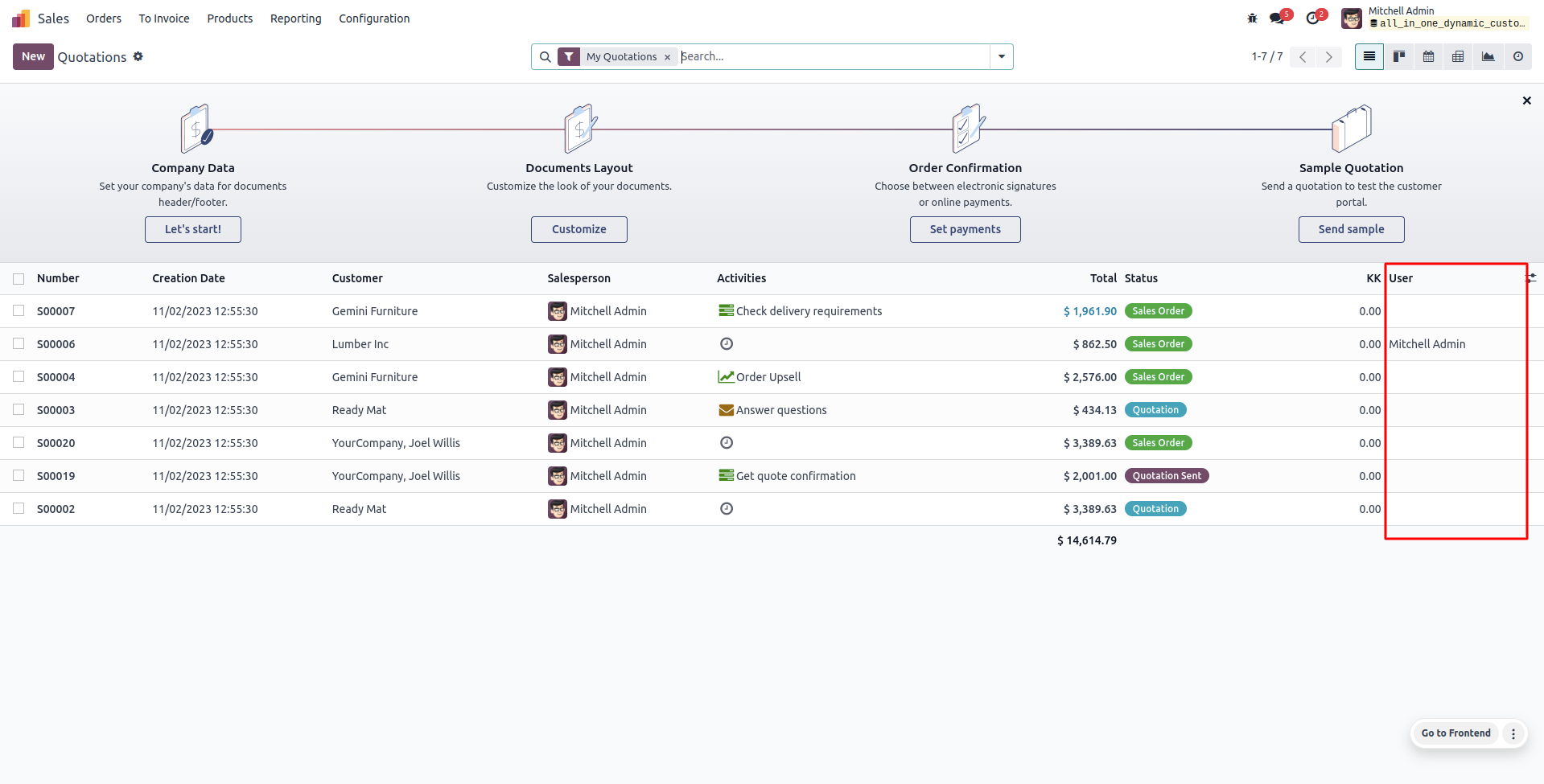
Task: Open the conversations messages icon
Action: [x=1277, y=18]
